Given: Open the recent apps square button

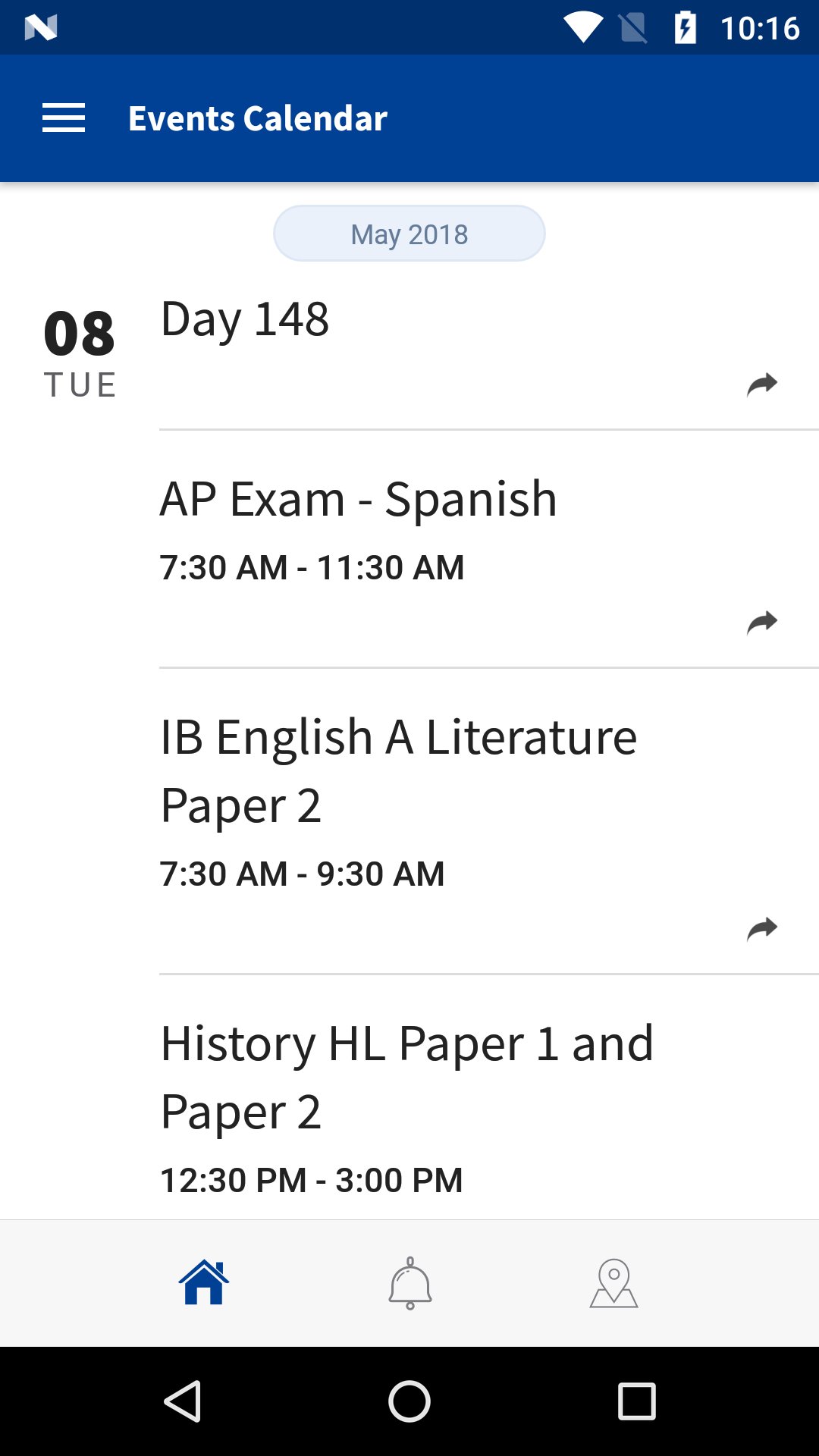Looking at the screenshot, I should click(636, 1401).
